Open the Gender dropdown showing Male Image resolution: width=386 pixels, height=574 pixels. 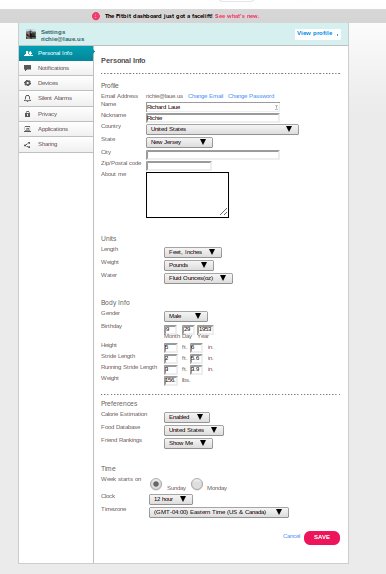186,316
